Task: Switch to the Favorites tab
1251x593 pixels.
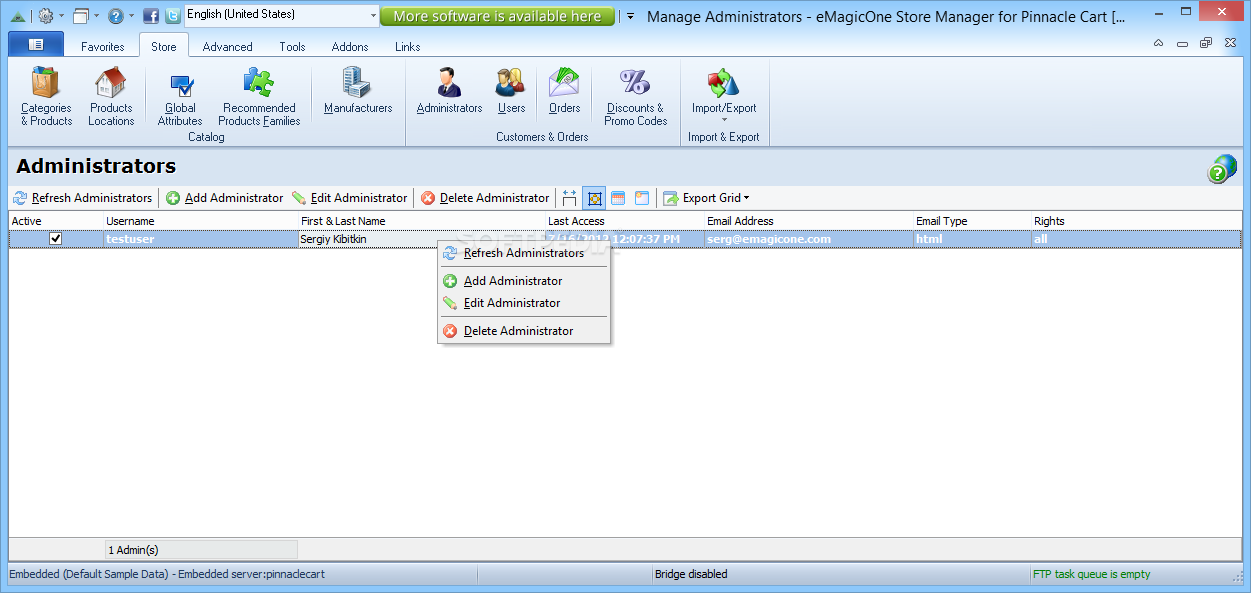Action: click(x=103, y=47)
